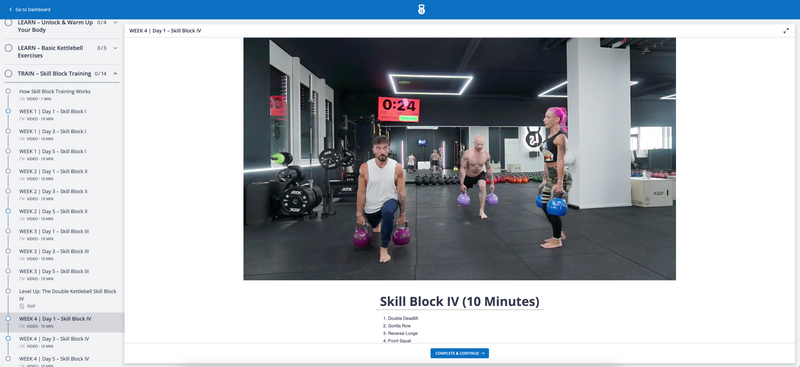
Task: Open WEEK 2 | Day 3 – Skill Block II
Action: (x=53, y=191)
